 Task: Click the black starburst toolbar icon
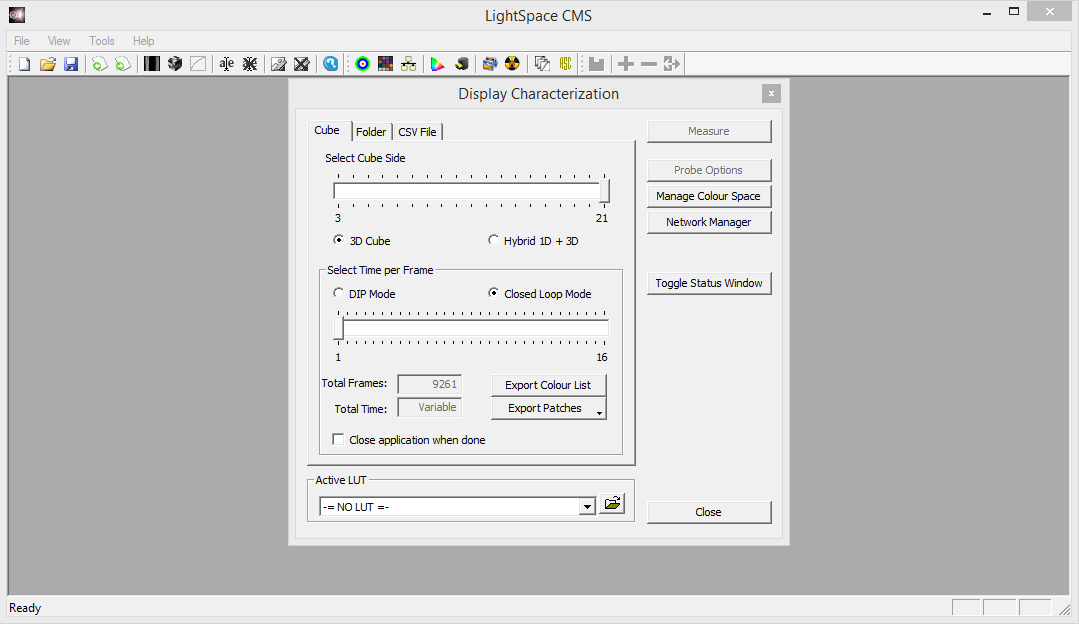(x=250, y=64)
